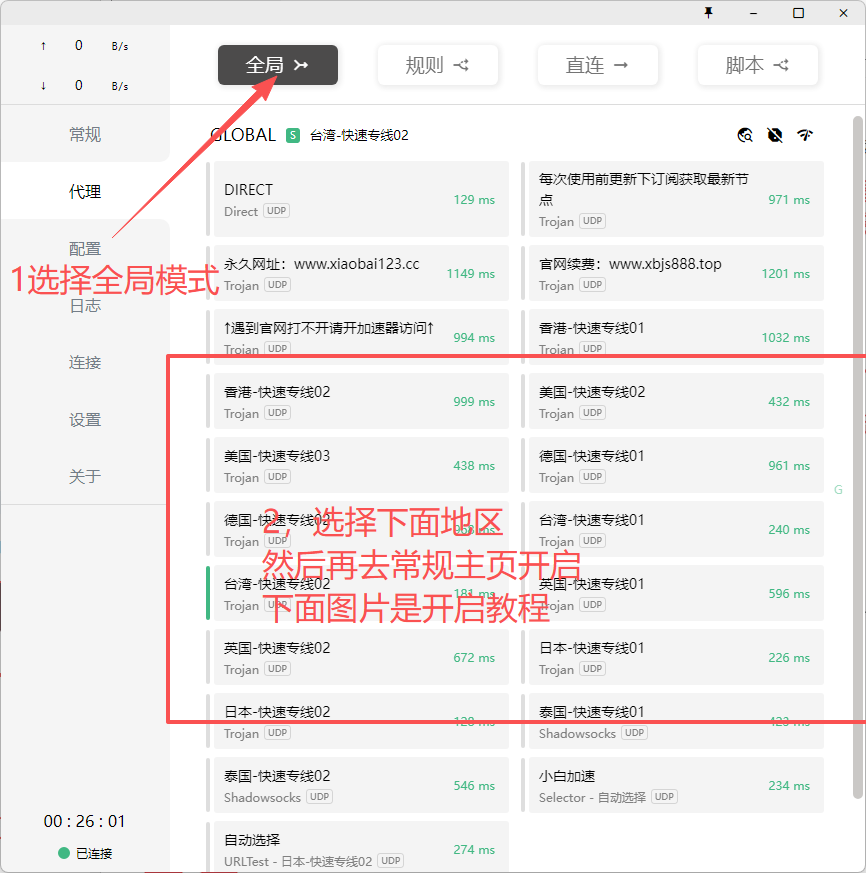Screen dimensions: 866x873
Task: Select the 小白加速 selector node
Action: point(674,785)
